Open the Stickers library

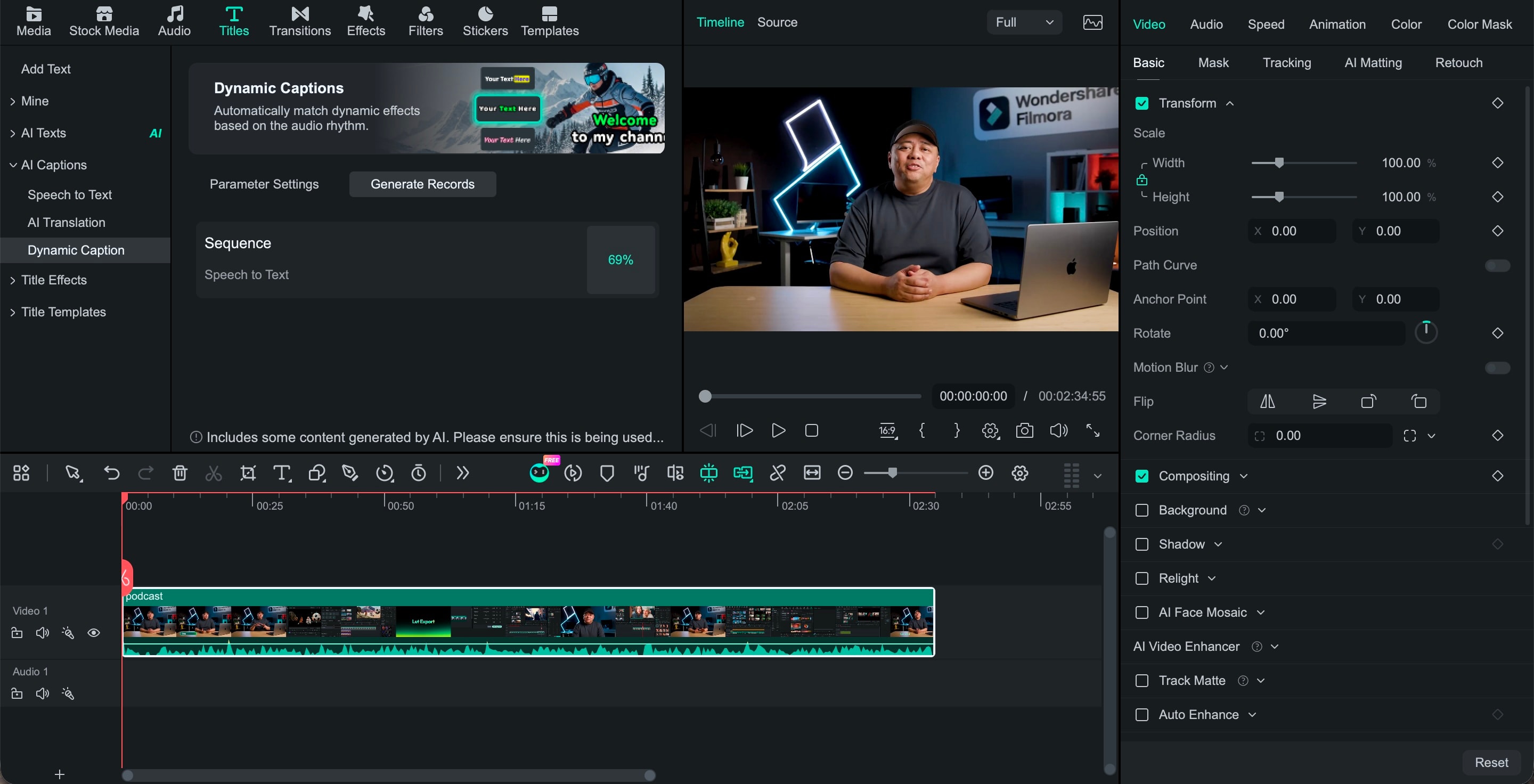[x=485, y=21]
